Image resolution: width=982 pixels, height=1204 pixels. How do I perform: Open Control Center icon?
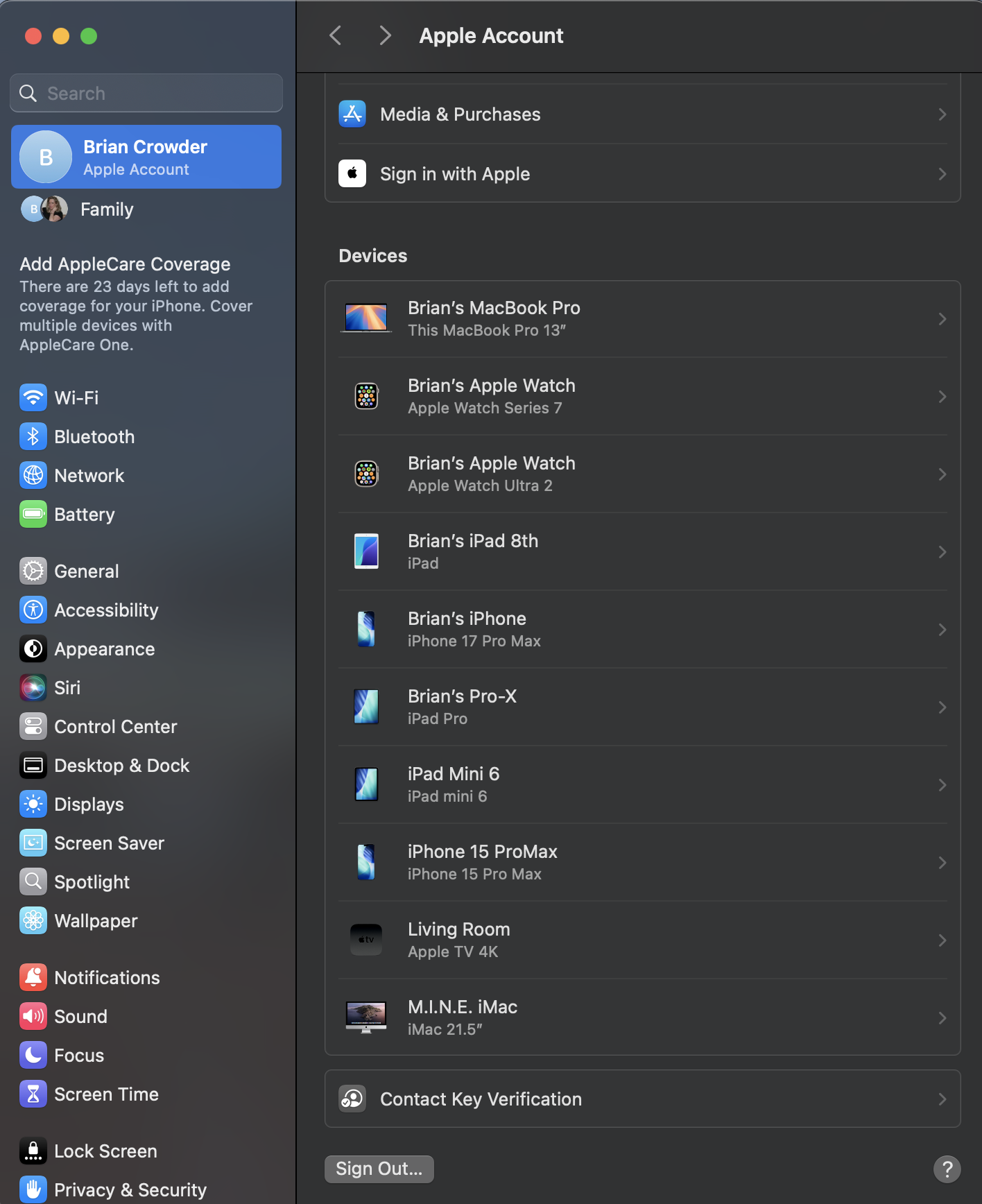point(33,727)
